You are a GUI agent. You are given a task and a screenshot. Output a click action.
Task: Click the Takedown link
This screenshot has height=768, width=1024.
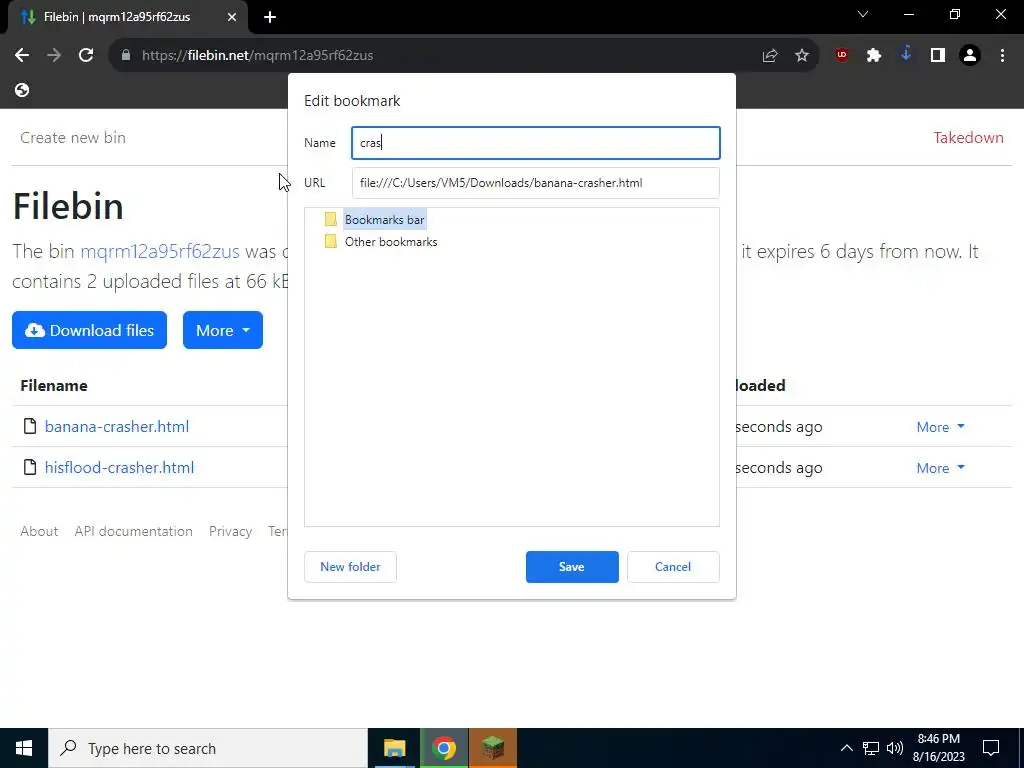(968, 138)
